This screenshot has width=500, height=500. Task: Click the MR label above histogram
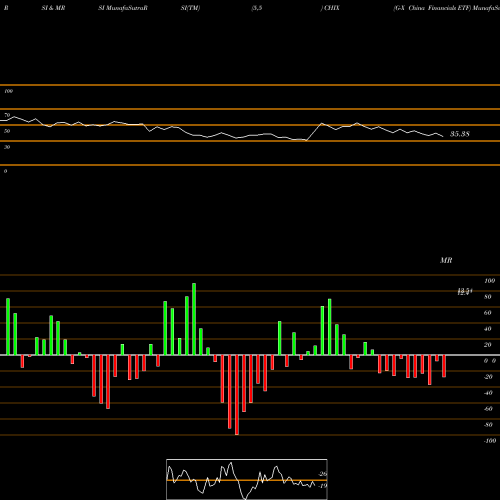[x=446, y=260]
